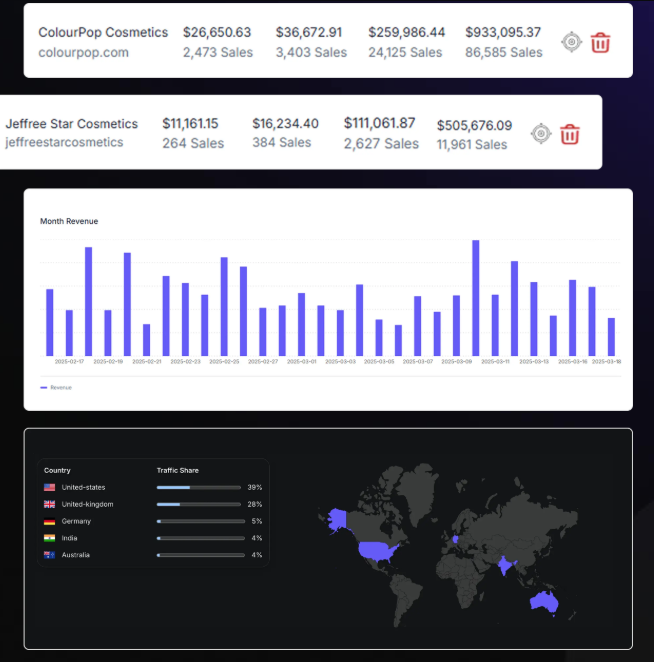The image size is (654, 662).
Task: Select the Jeffree Star Cosmetics store name
Action: [72, 124]
